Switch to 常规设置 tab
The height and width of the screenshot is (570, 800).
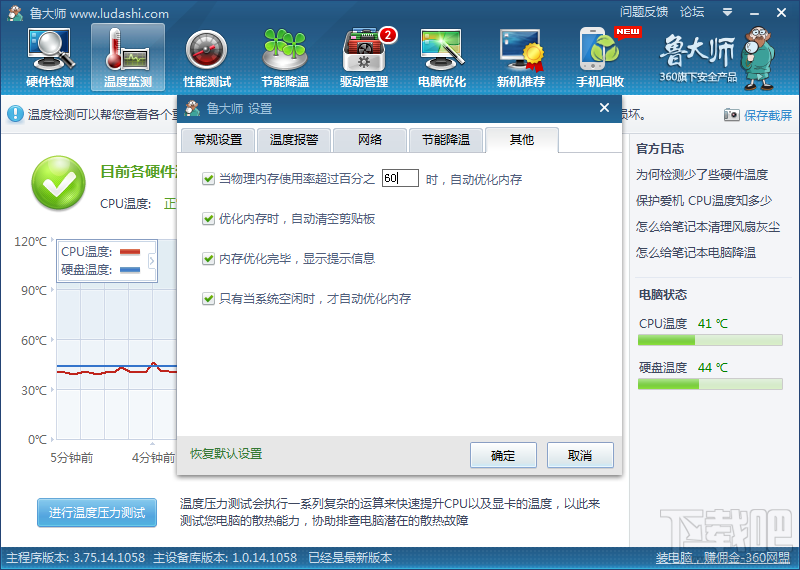[x=218, y=140]
